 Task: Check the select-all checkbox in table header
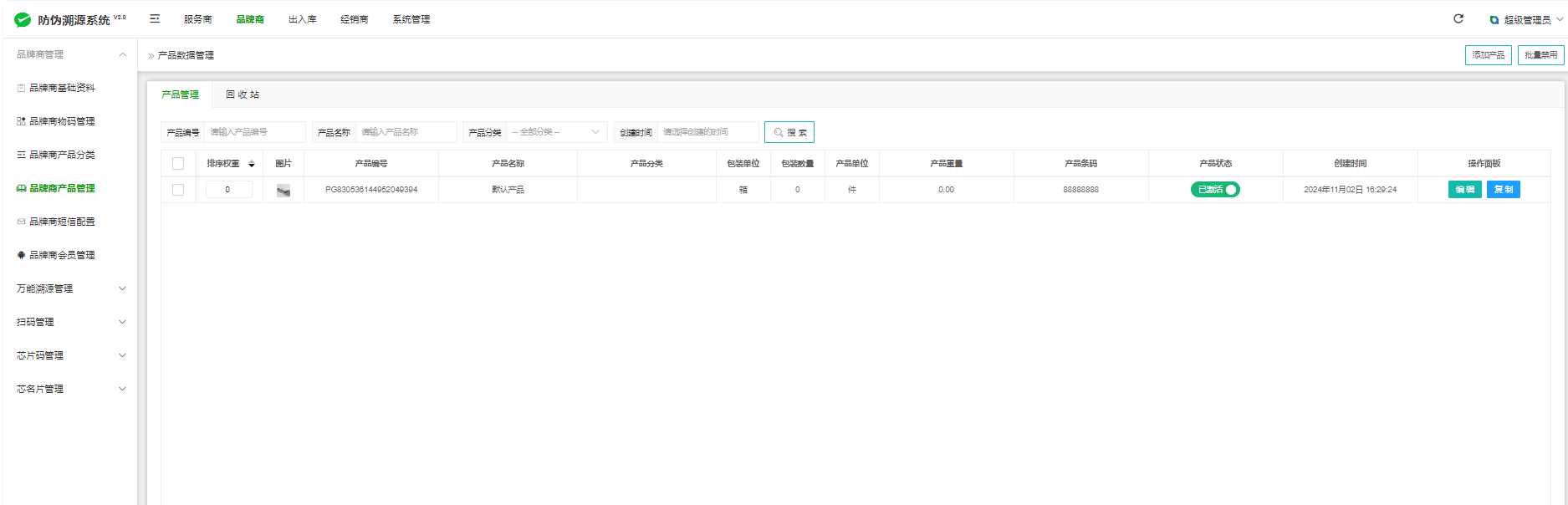(x=178, y=164)
